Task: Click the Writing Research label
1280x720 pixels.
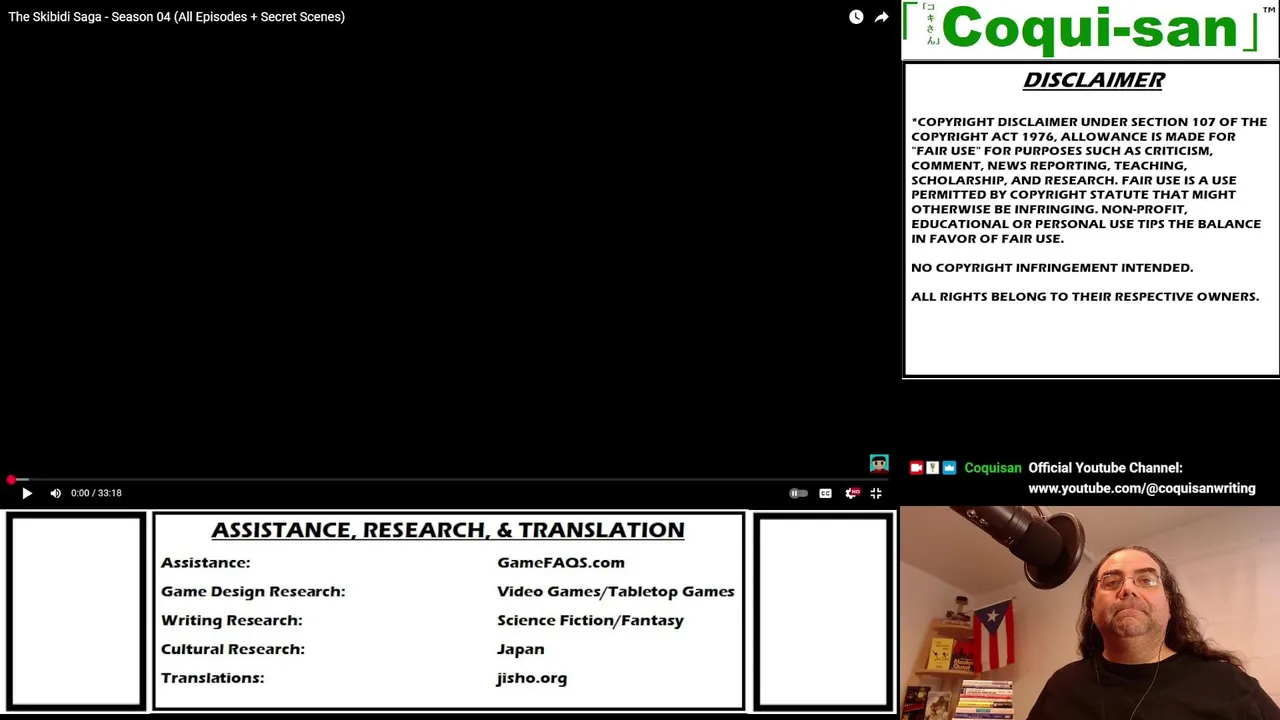Action: pyautogui.click(x=232, y=620)
